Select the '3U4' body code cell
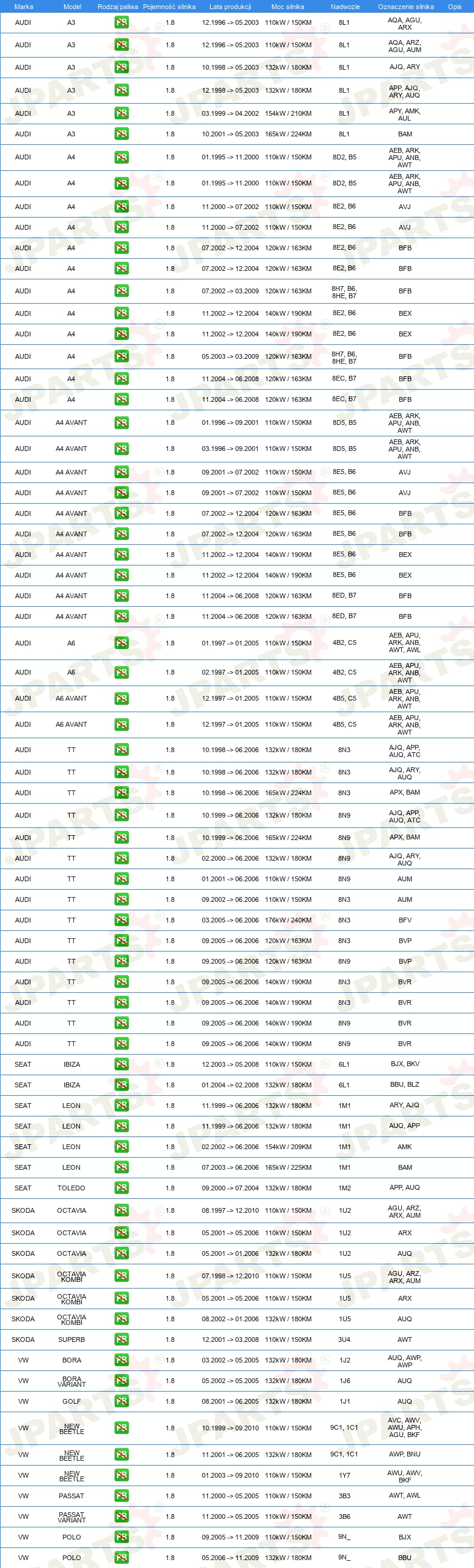474x1568 pixels. point(344,1339)
